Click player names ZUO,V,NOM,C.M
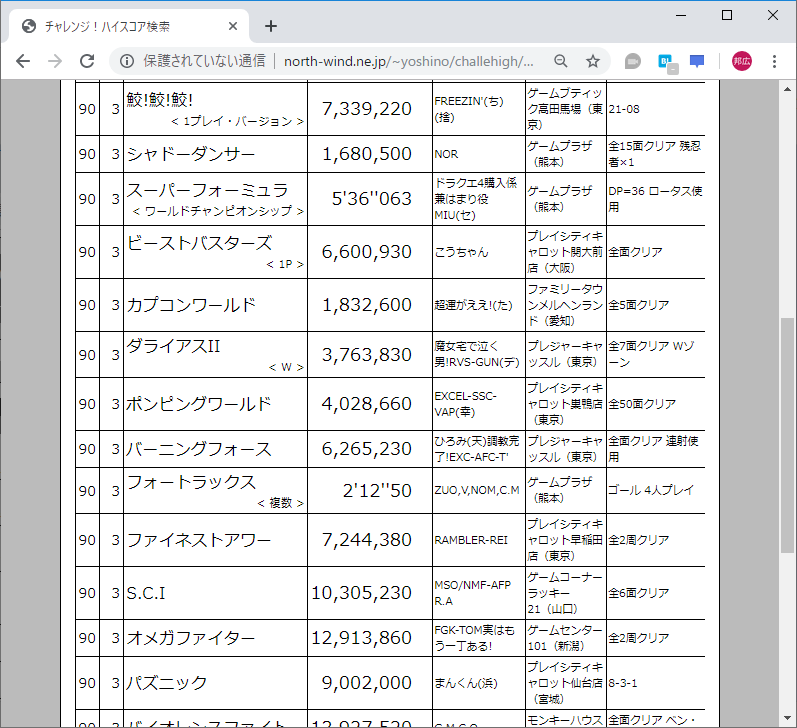797x728 pixels. coord(477,490)
